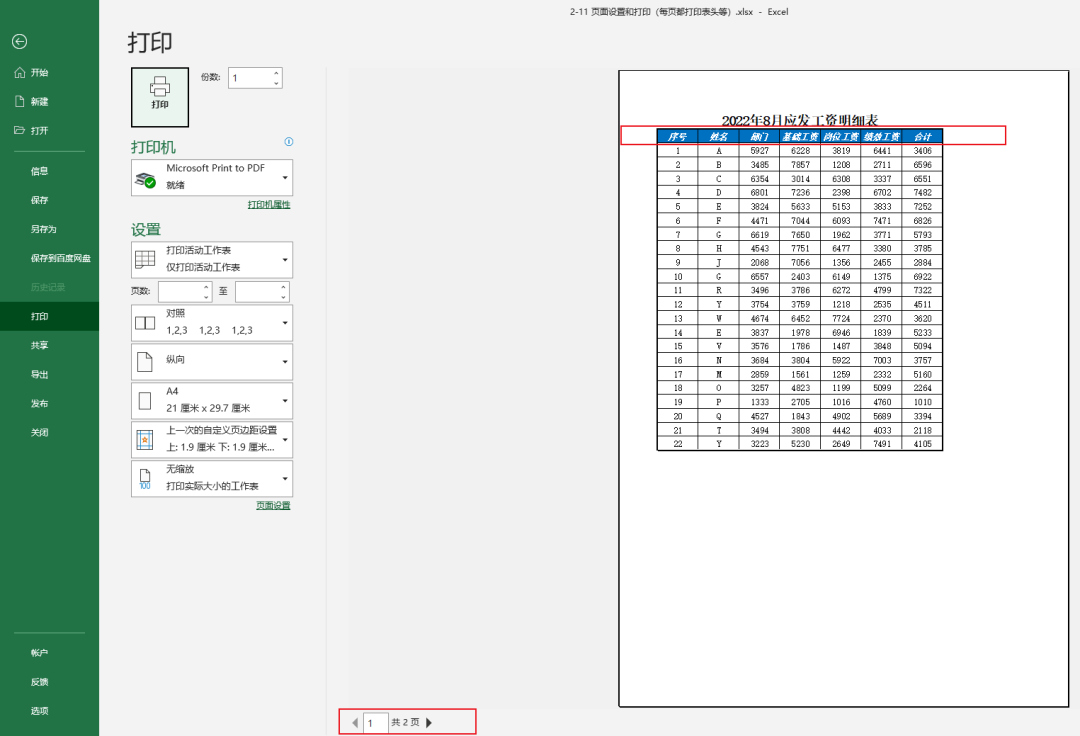Select 发布 Publish in sidebar
Image resolution: width=1080 pixels, height=736 pixels.
[50, 403]
